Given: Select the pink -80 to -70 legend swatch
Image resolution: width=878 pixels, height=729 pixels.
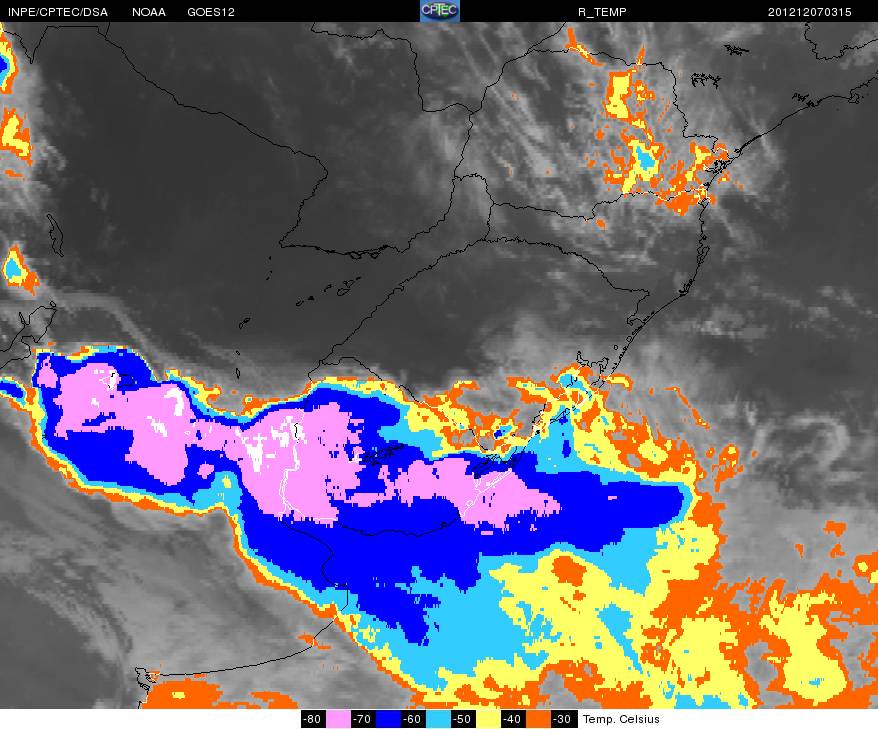Looking at the screenshot, I should tap(338, 719).
